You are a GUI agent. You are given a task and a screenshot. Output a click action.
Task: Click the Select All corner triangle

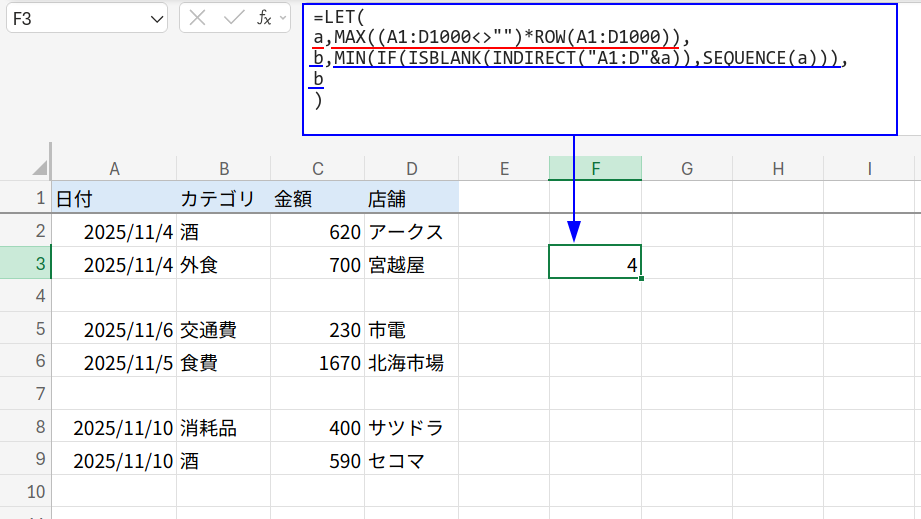[39, 168]
